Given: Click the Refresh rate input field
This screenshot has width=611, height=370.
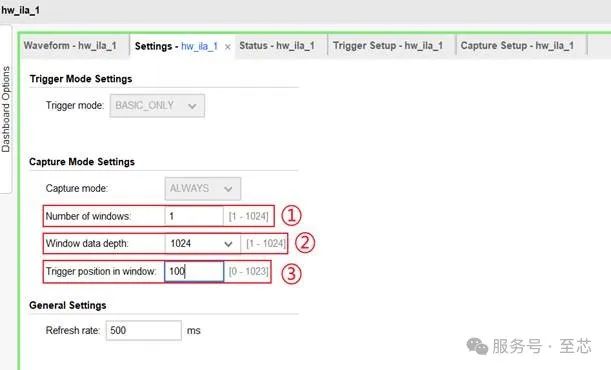Looking at the screenshot, I should pos(143,330).
